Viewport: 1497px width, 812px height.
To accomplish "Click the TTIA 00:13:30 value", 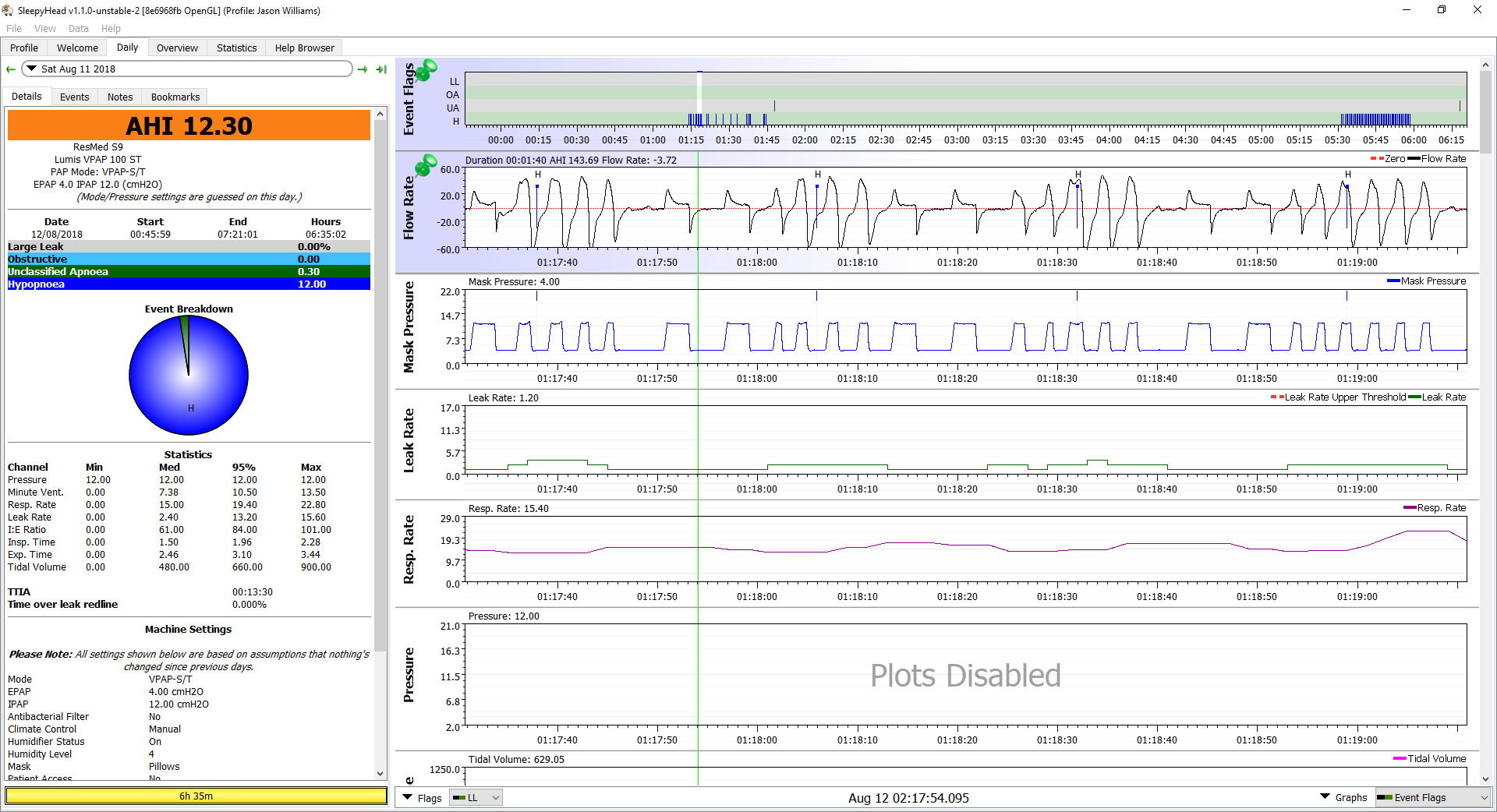I will (253, 592).
